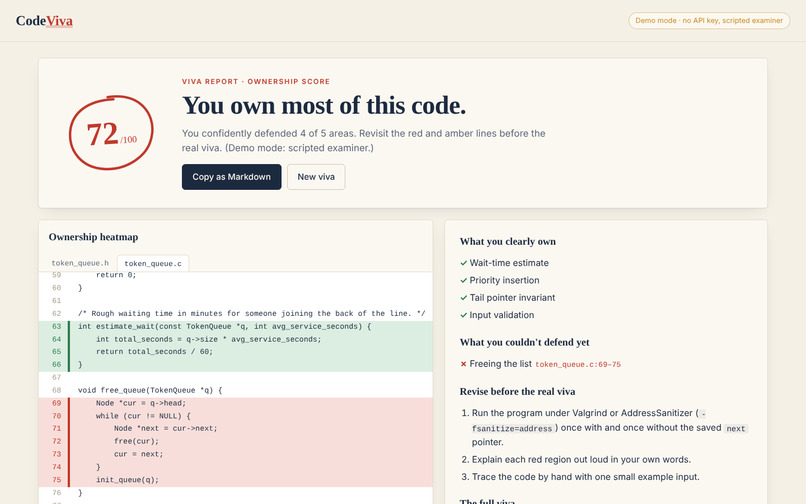
Task: Click line 64 'int total_seconds' code
Action: point(208,339)
